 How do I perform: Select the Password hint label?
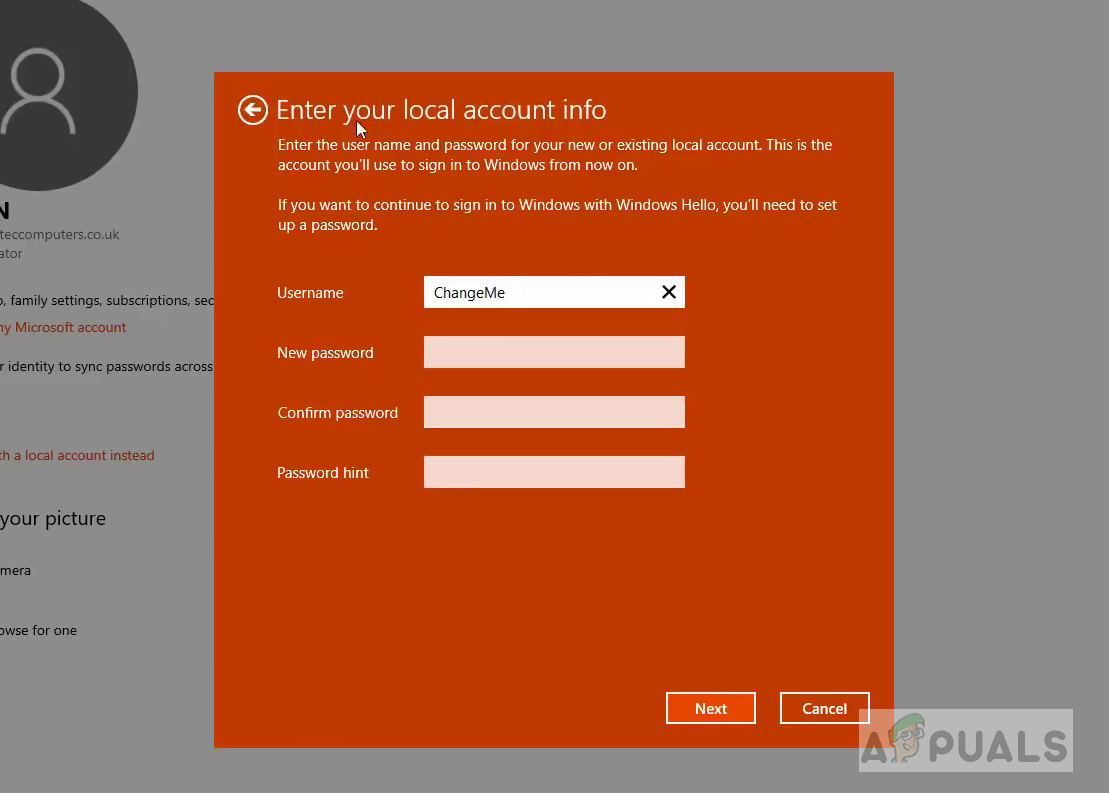click(323, 473)
